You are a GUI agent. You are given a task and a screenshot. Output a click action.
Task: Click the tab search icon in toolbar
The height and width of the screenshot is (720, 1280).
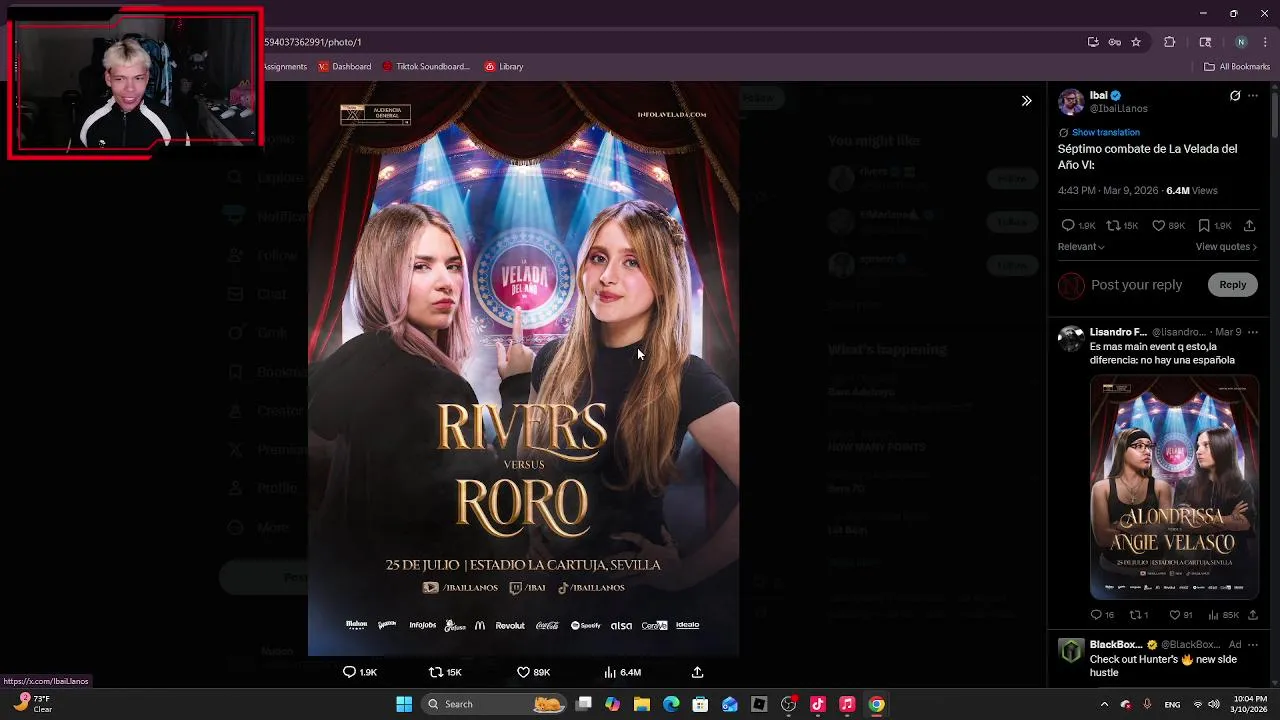pyautogui.click(x=1205, y=42)
